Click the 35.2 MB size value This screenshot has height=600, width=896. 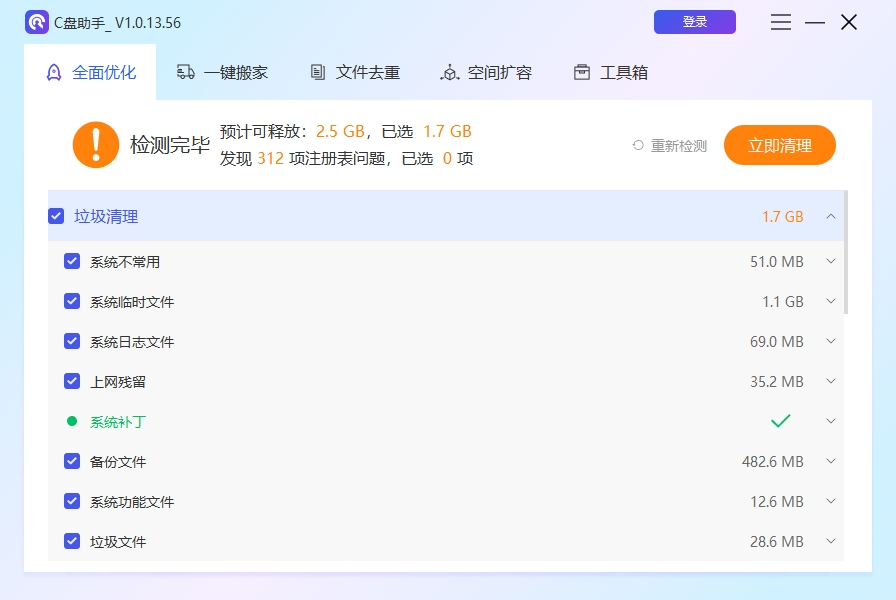(777, 381)
